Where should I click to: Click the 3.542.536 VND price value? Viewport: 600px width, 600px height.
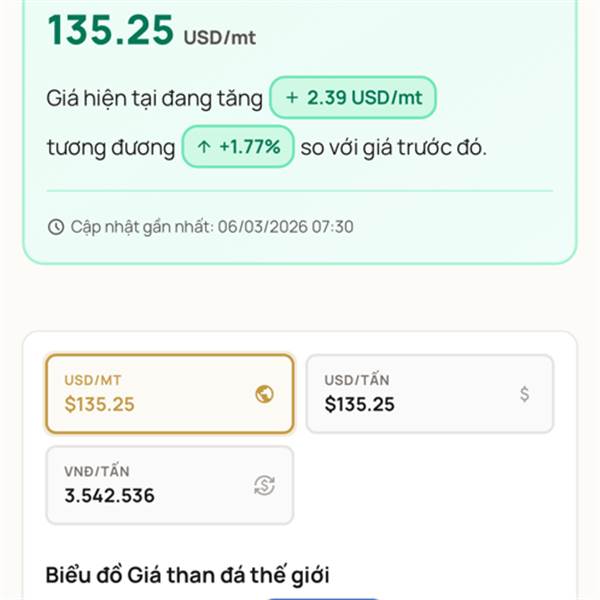[110, 495]
